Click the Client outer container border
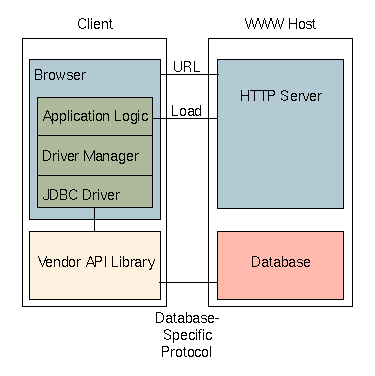Viewport: 375px width, 376px height. 23,172
